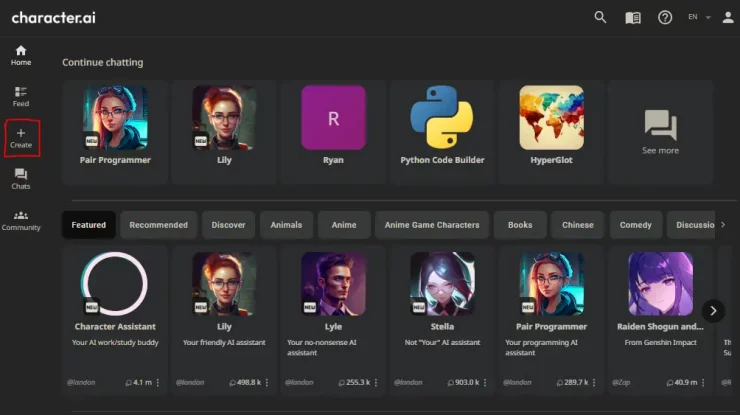
Task: Open the featured Lily character avatar
Action: (224, 284)
